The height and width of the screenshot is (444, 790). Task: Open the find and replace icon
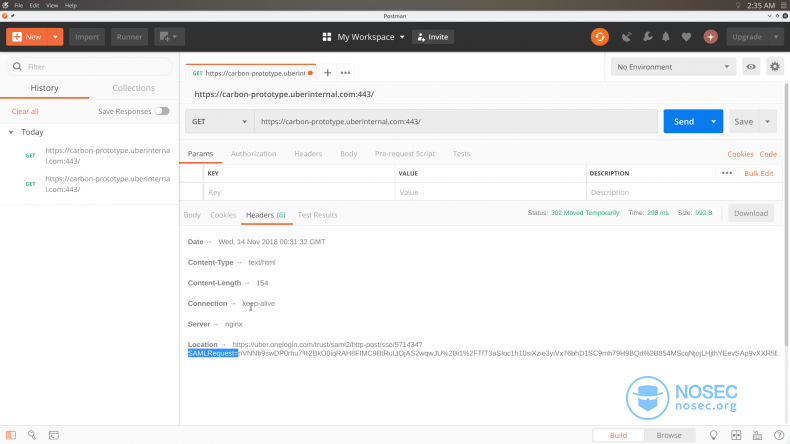[x=32, y=435]
